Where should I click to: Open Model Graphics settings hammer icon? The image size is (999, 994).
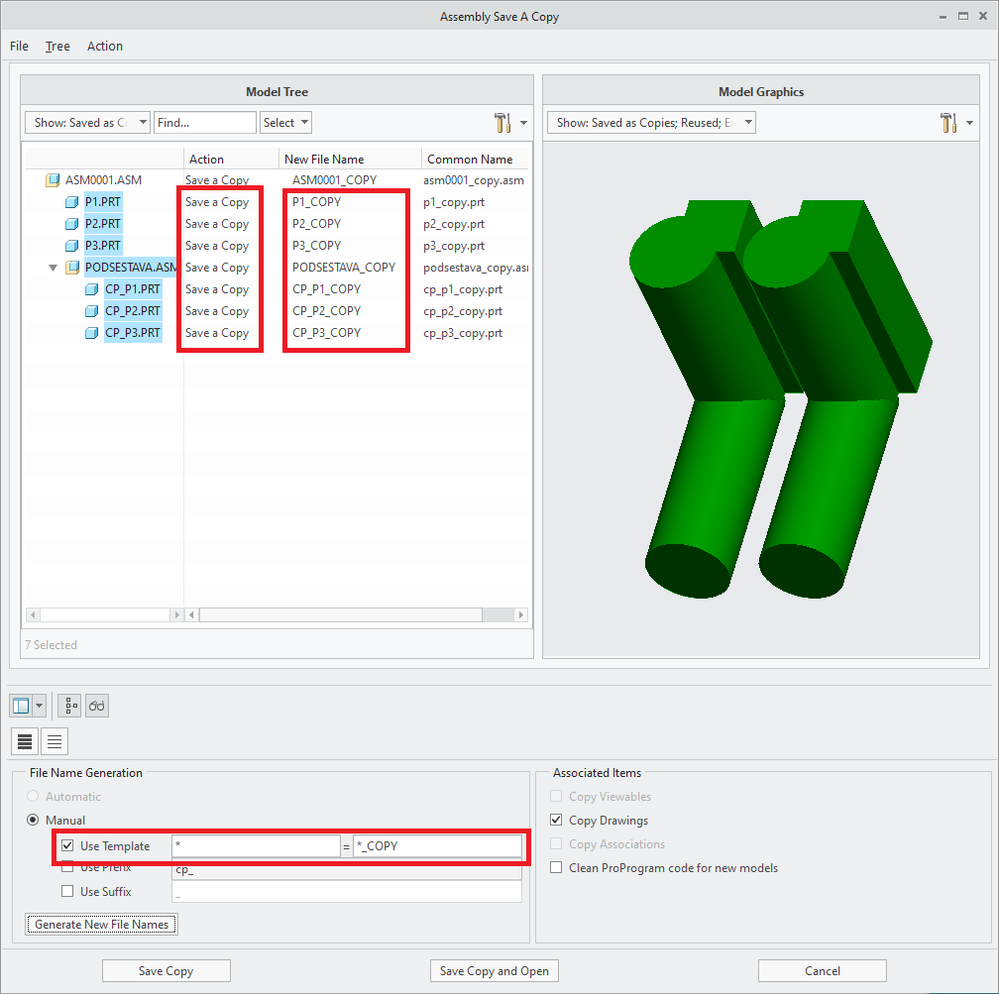tap(948, 123)
